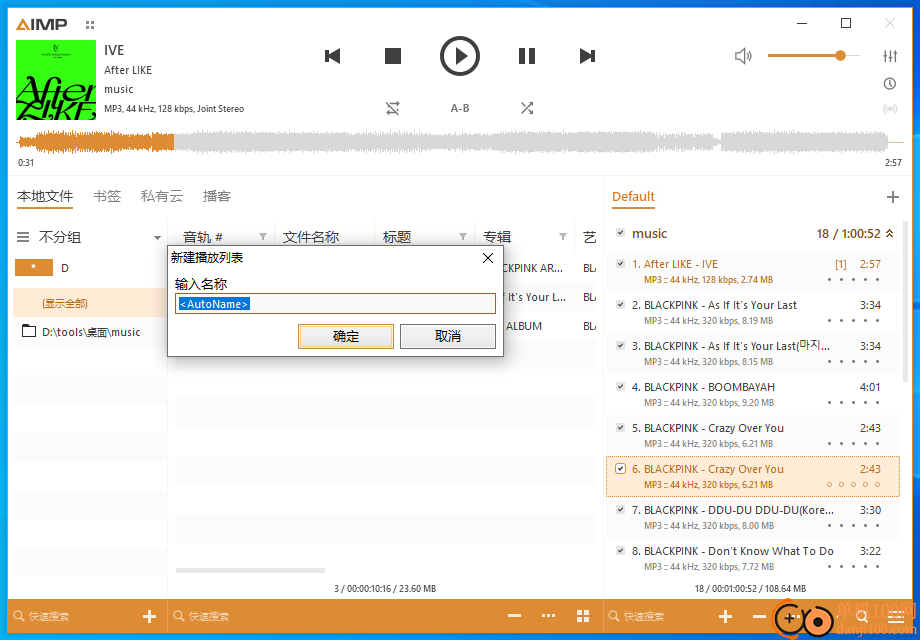Screen dimensions: 920x640
Task: Open the internet radio capture icon
Action: (890, 109)
